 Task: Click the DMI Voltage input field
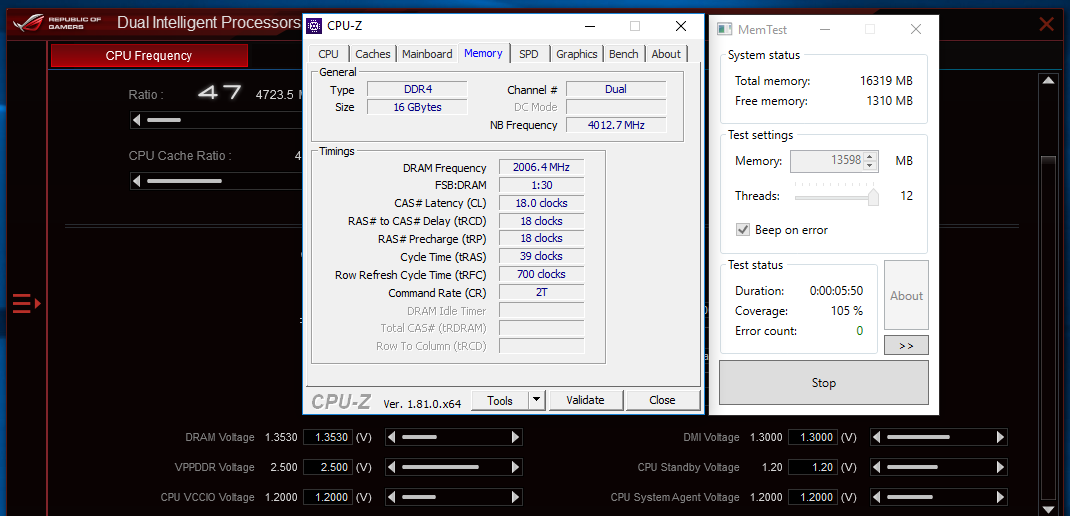pyautogui.click(x=813, y=437)
